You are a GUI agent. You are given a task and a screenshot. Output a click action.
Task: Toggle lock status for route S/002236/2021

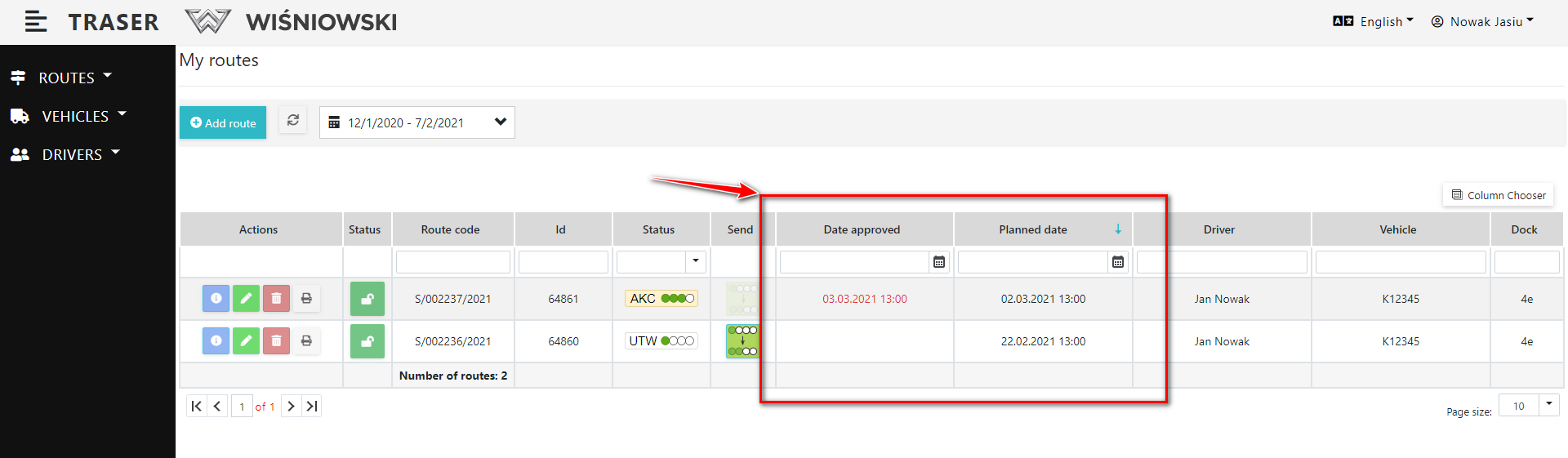pyautogui.click(x=367, y=341)
